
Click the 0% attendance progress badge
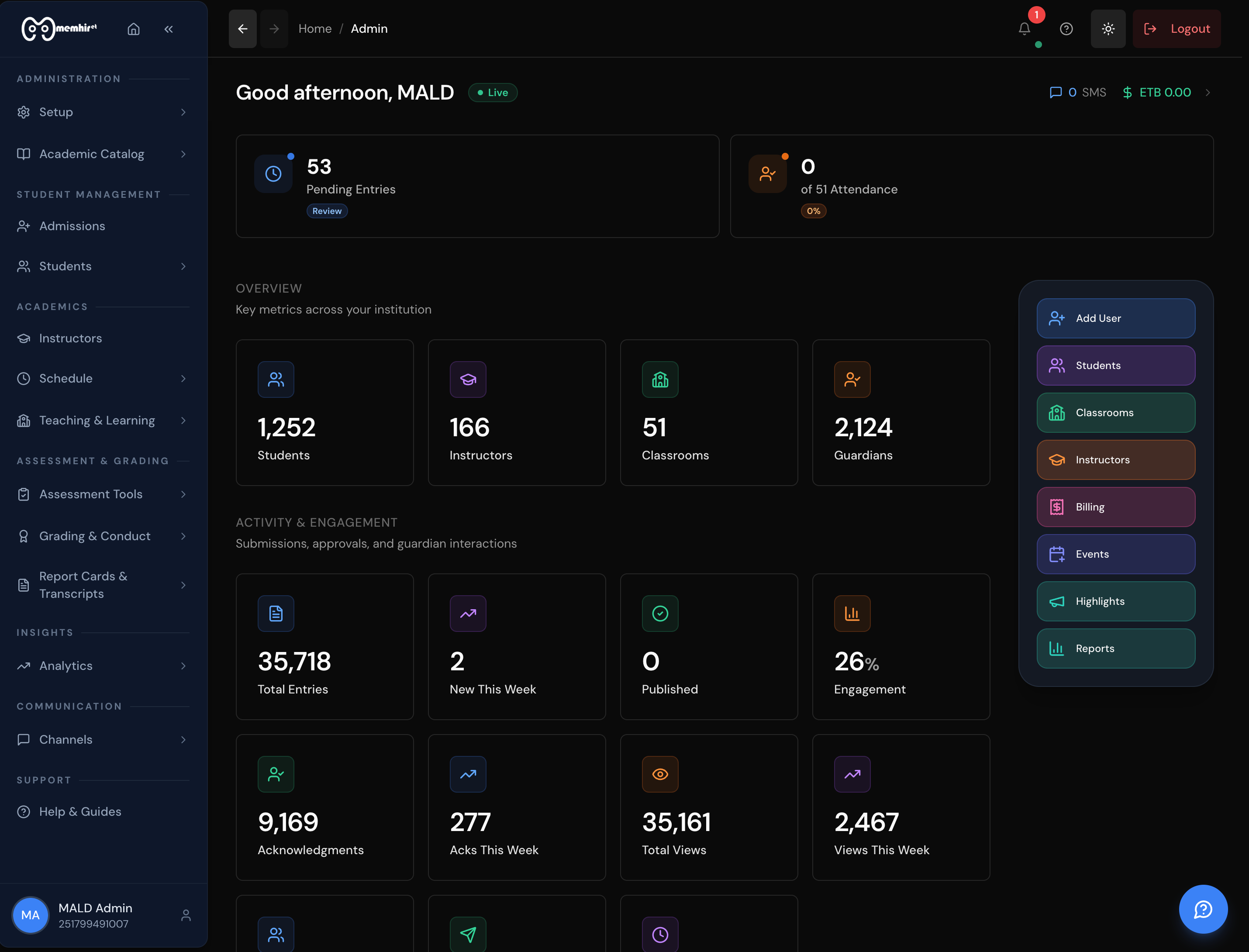tap(814, 210)
